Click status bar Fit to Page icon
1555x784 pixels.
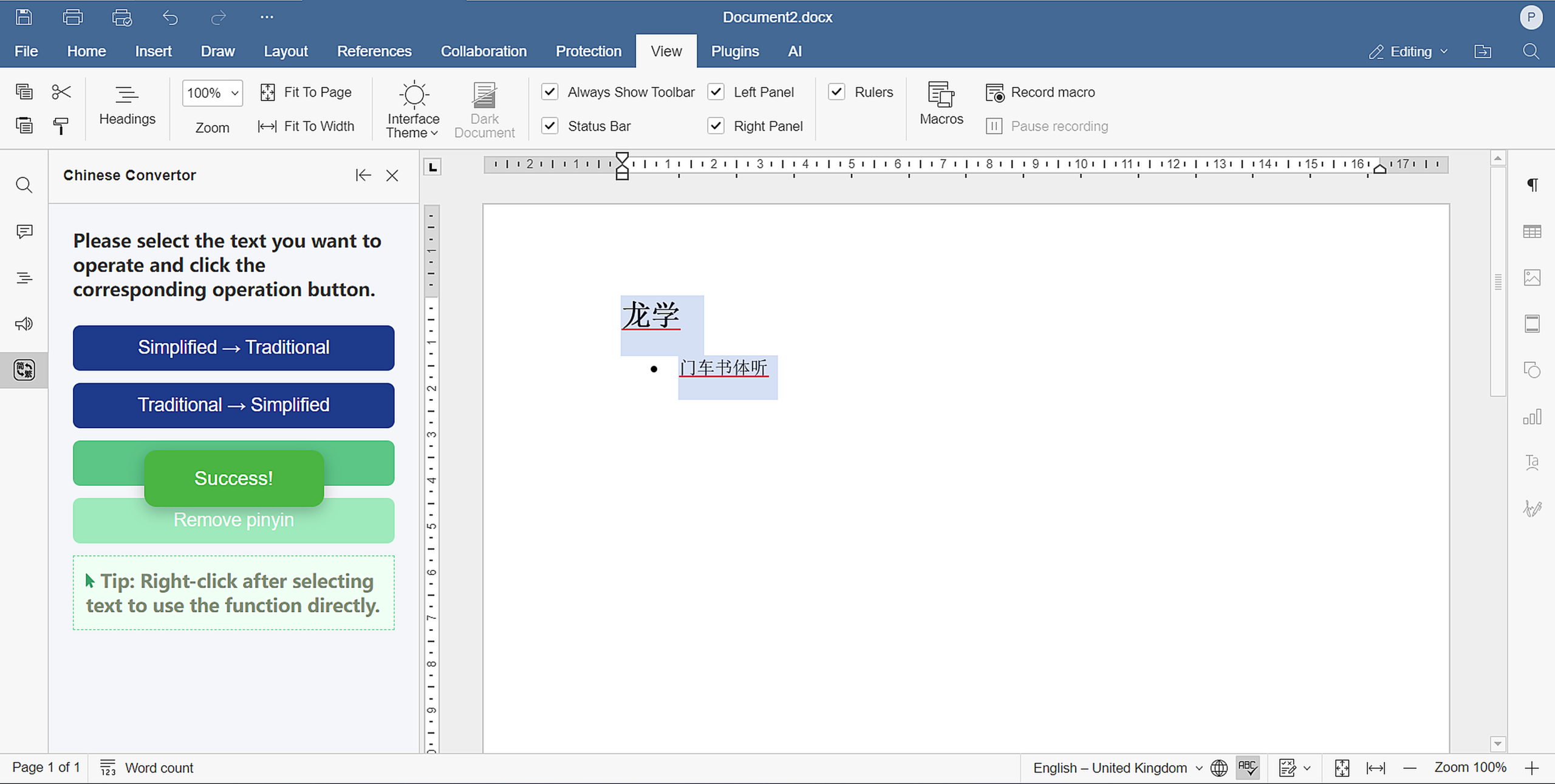click(x=1342, y=768)
